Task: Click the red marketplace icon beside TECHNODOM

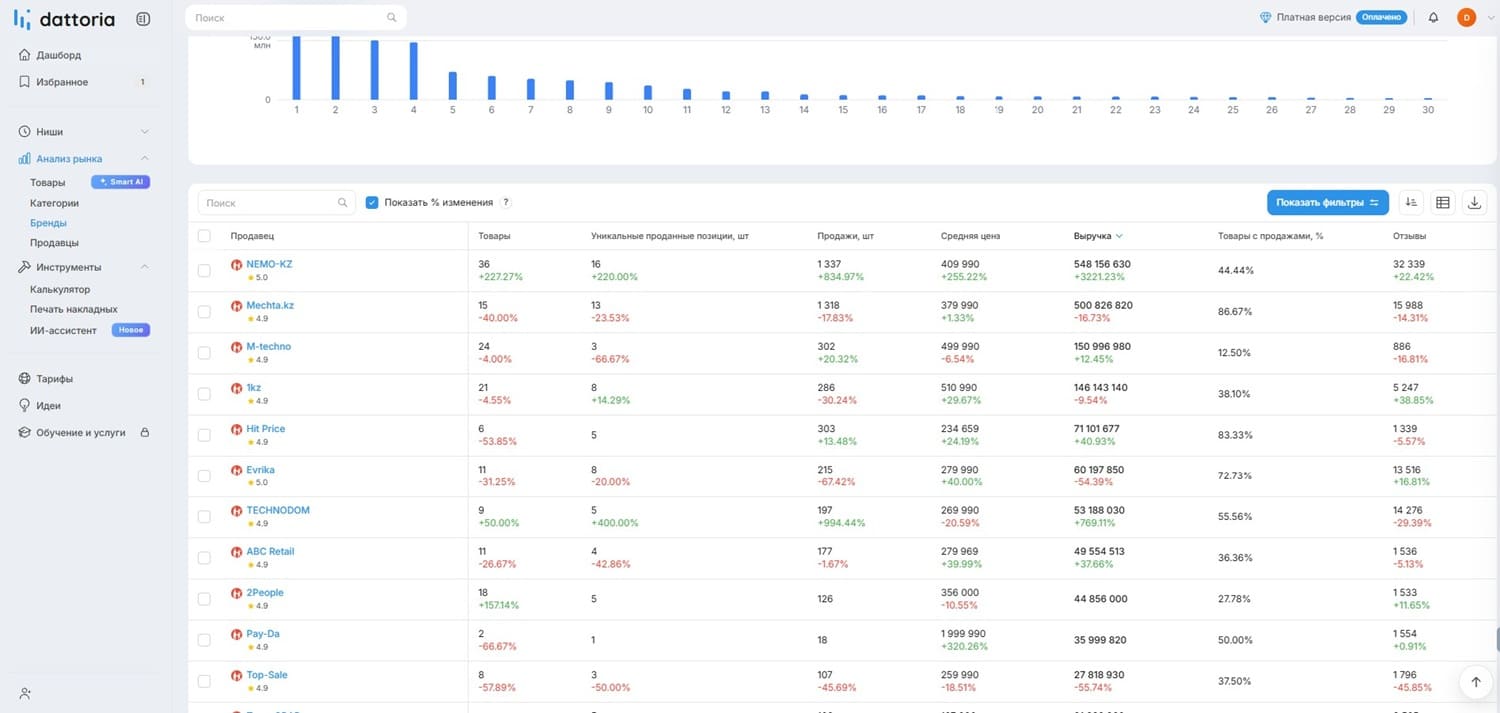Action: 237,511
